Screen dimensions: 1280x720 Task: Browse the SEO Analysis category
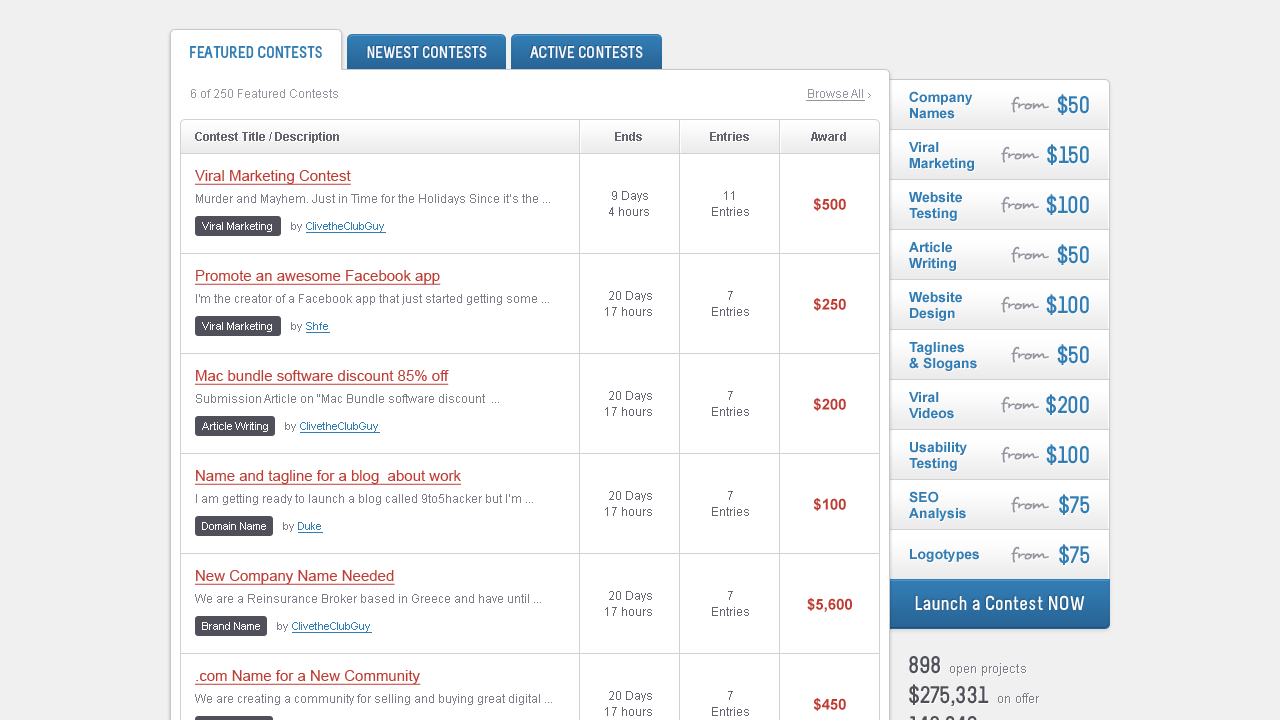tap(937, 505)
